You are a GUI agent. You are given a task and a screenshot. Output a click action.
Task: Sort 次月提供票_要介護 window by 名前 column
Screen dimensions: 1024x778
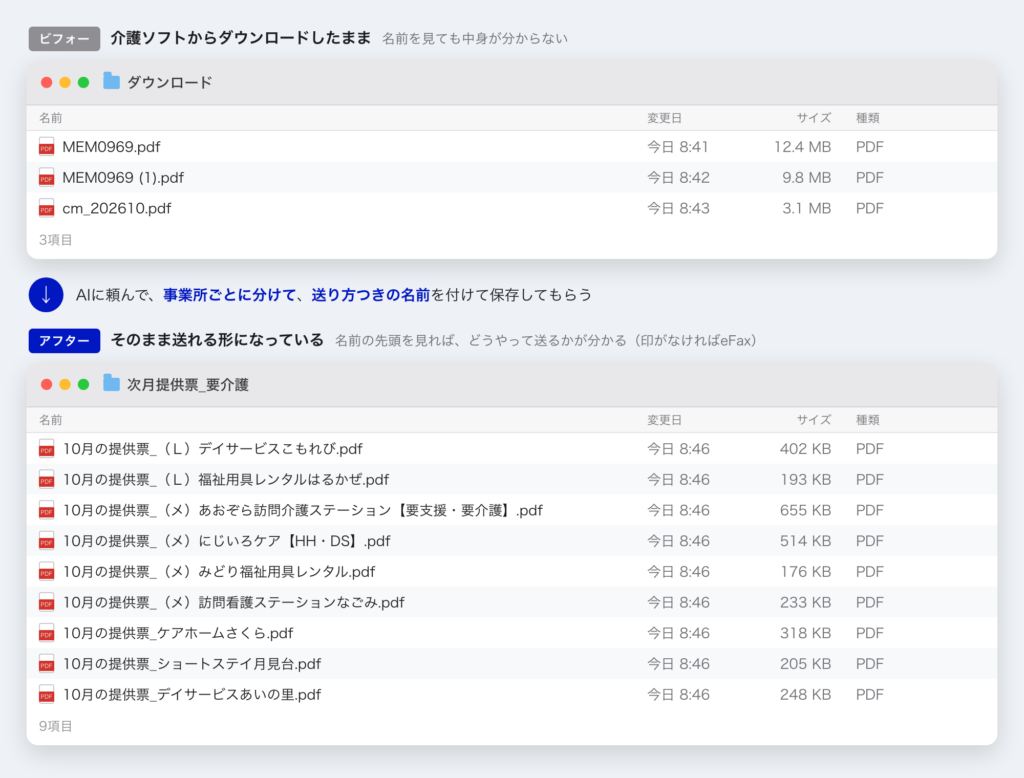pos(50,420)
